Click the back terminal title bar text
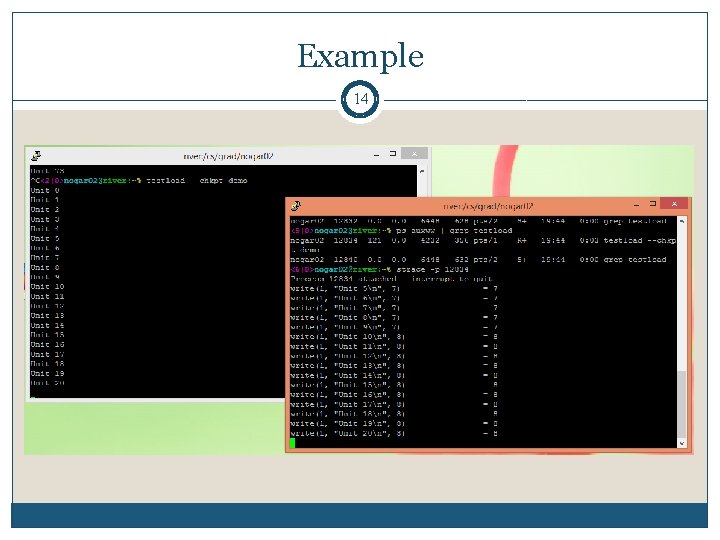 click(228, 156)
